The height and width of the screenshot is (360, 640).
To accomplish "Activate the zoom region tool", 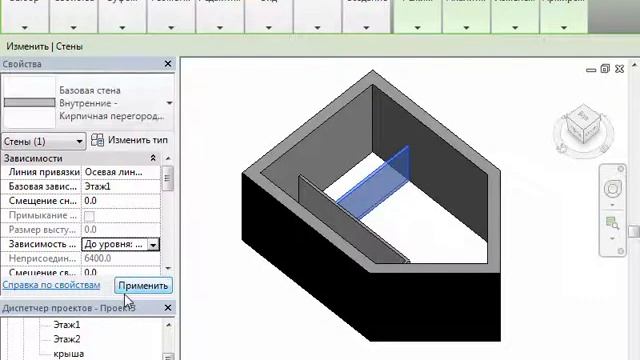I will click(x=612, y=223).
